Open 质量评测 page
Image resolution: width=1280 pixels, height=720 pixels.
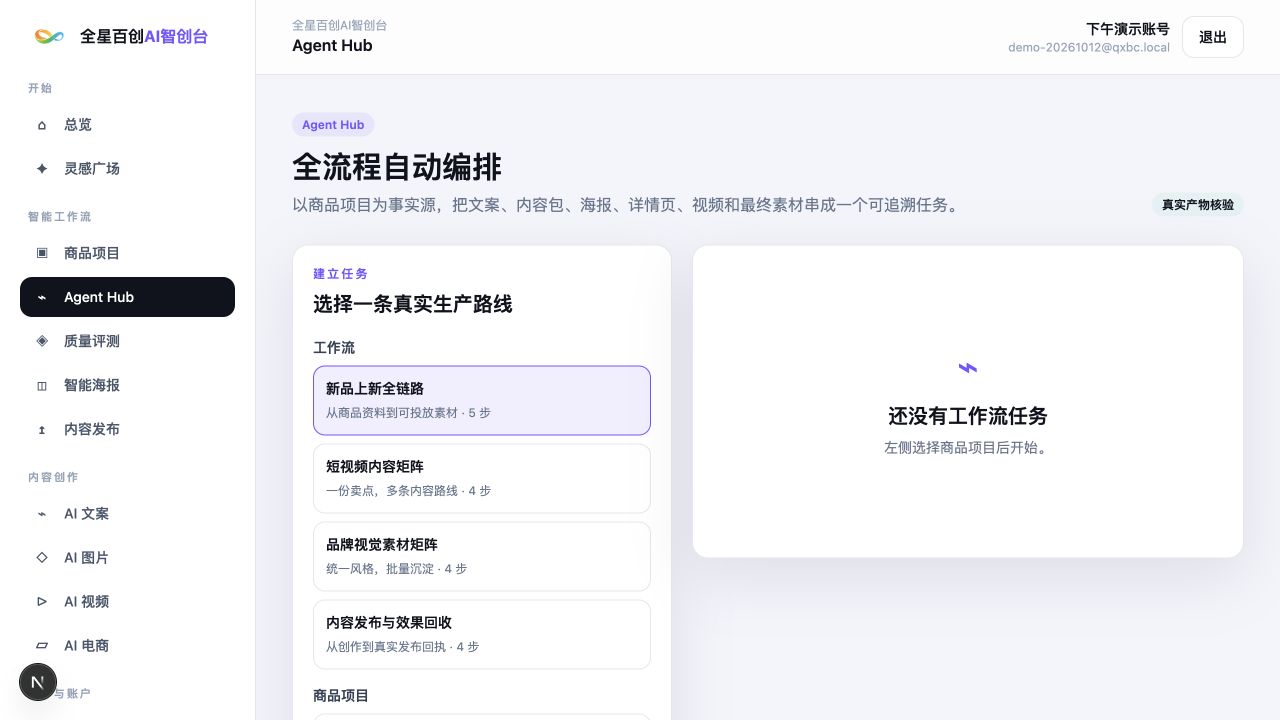(127, 341)
